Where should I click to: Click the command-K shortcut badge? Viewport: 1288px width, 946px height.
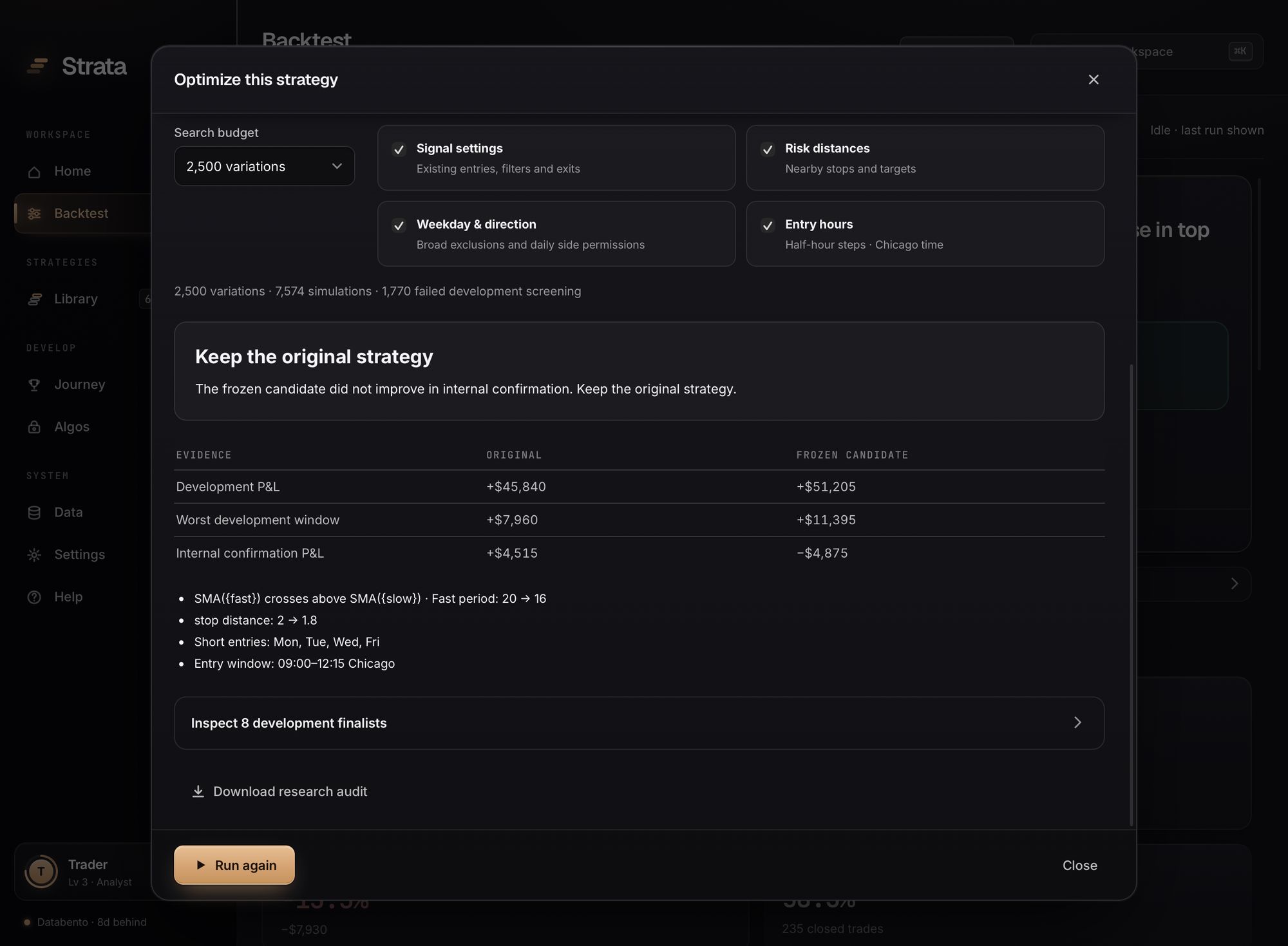click(x=1240, y=52)
